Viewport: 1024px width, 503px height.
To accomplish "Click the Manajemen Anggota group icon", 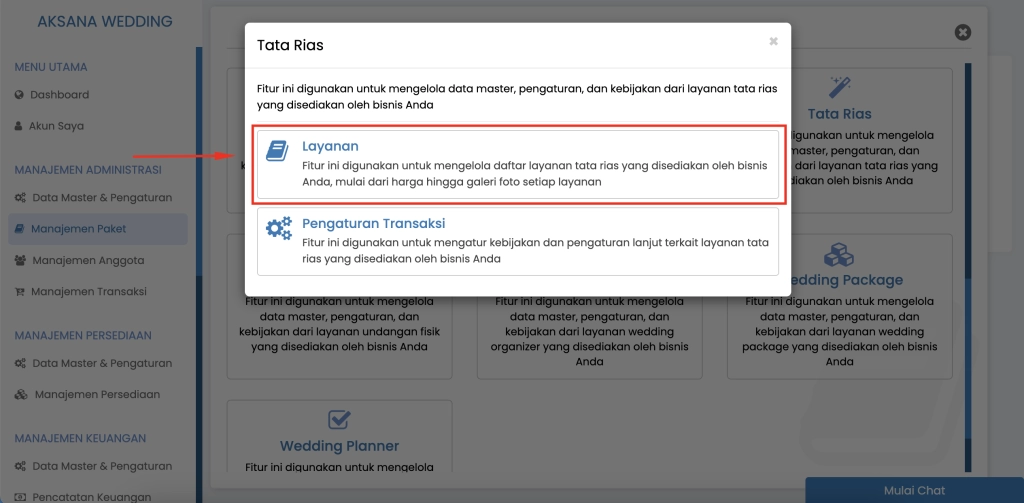I will coord(20,261).
